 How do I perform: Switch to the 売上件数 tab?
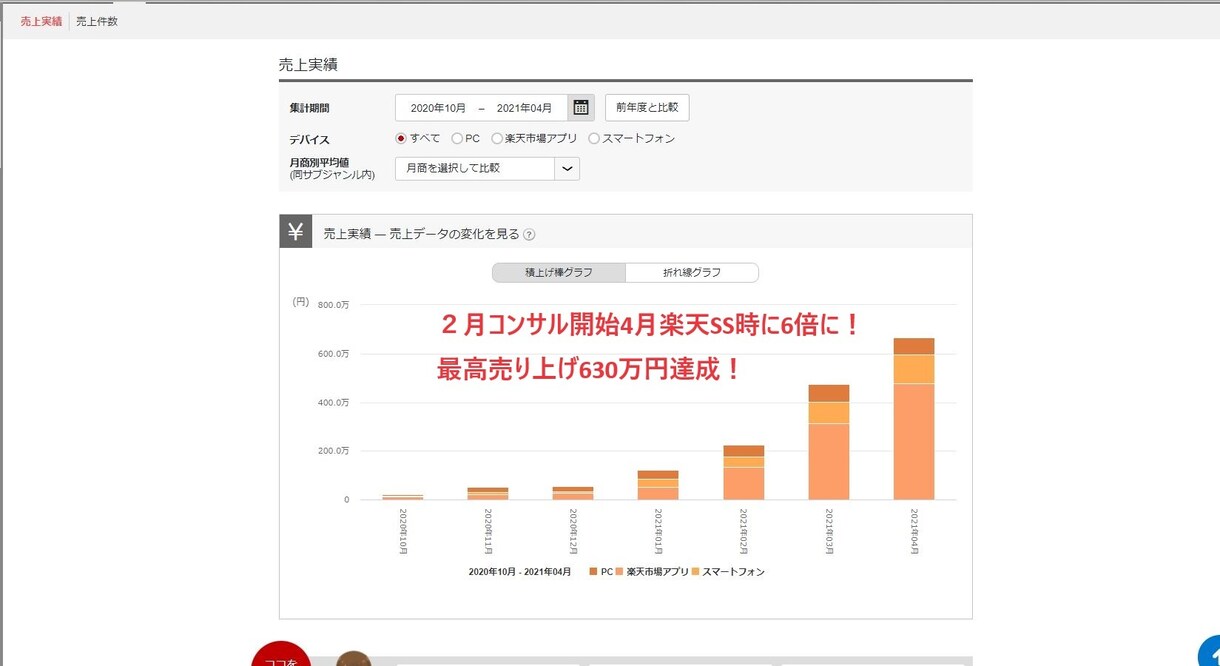[x=97, y=21]
